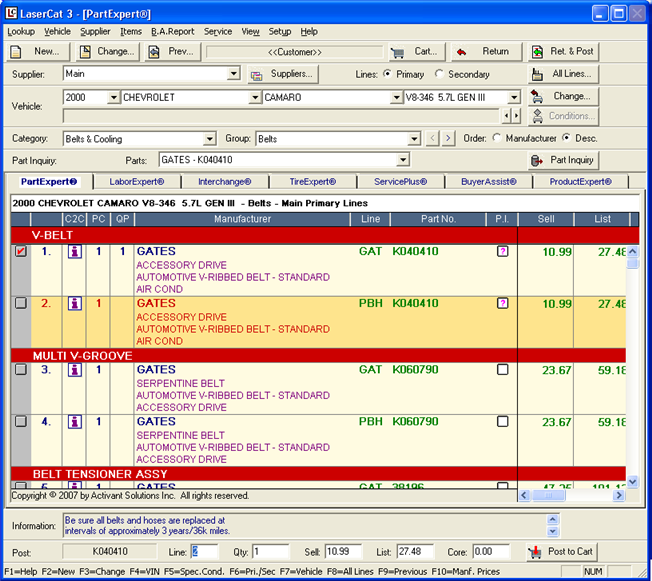652x581 pixels.
Task: Click the Return arrow icon button
Action: click(485, 51)
